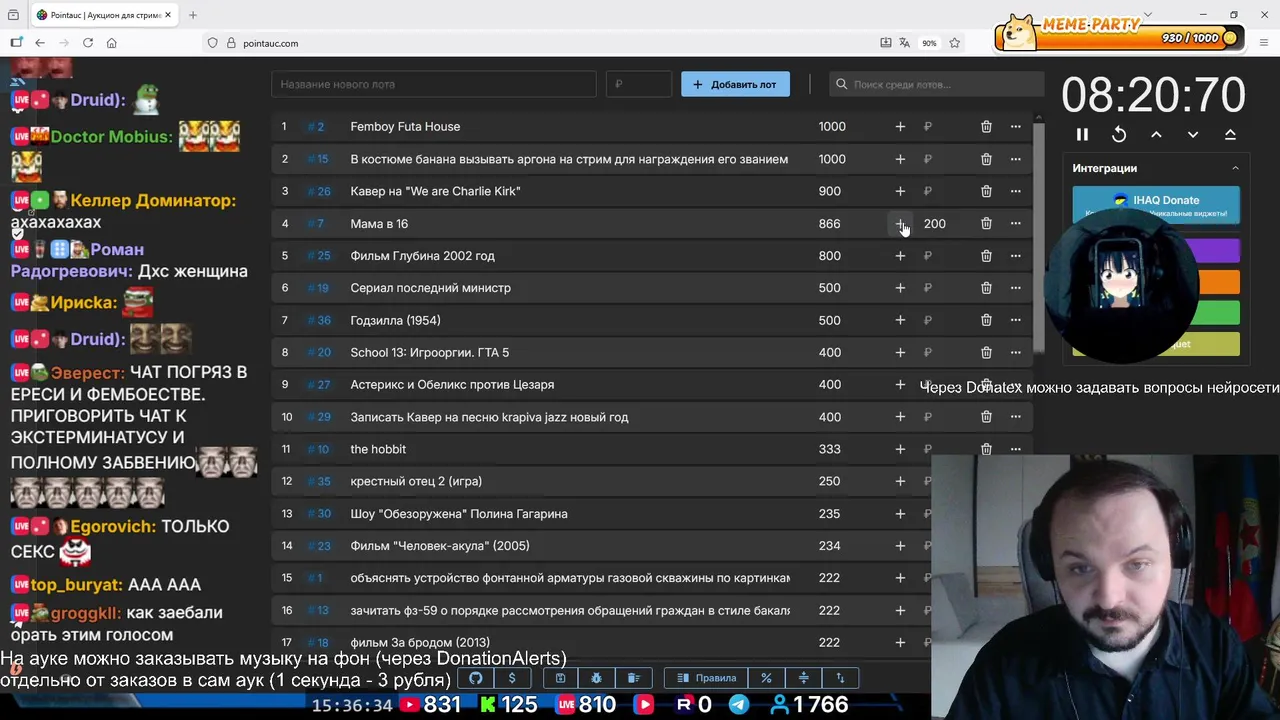Open more options for Фильм Глубина 2002 год
The image size is (1280, 720).
click(x=1016, y=256)
